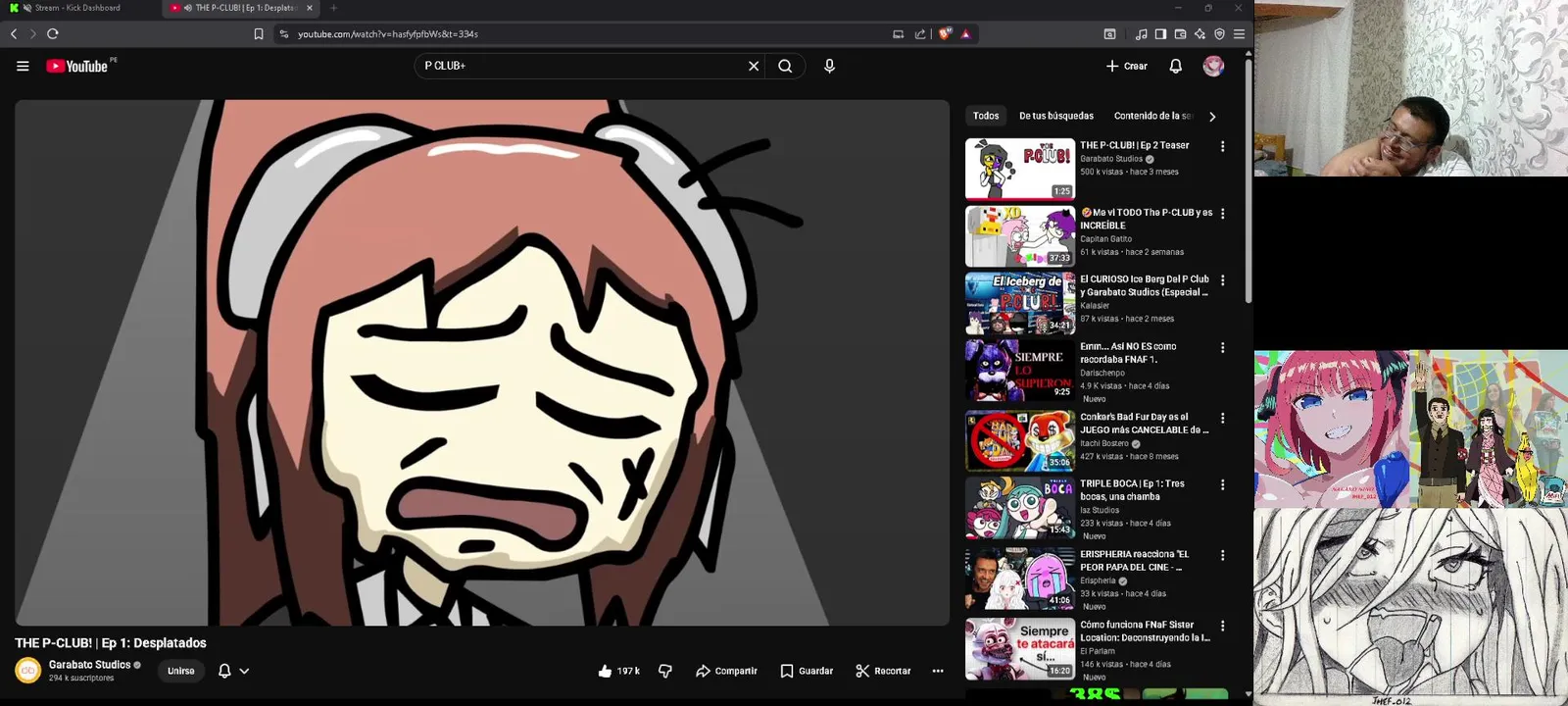Click the Unirse button
This screenshot has width=1568, height=706.
point(180,671)
